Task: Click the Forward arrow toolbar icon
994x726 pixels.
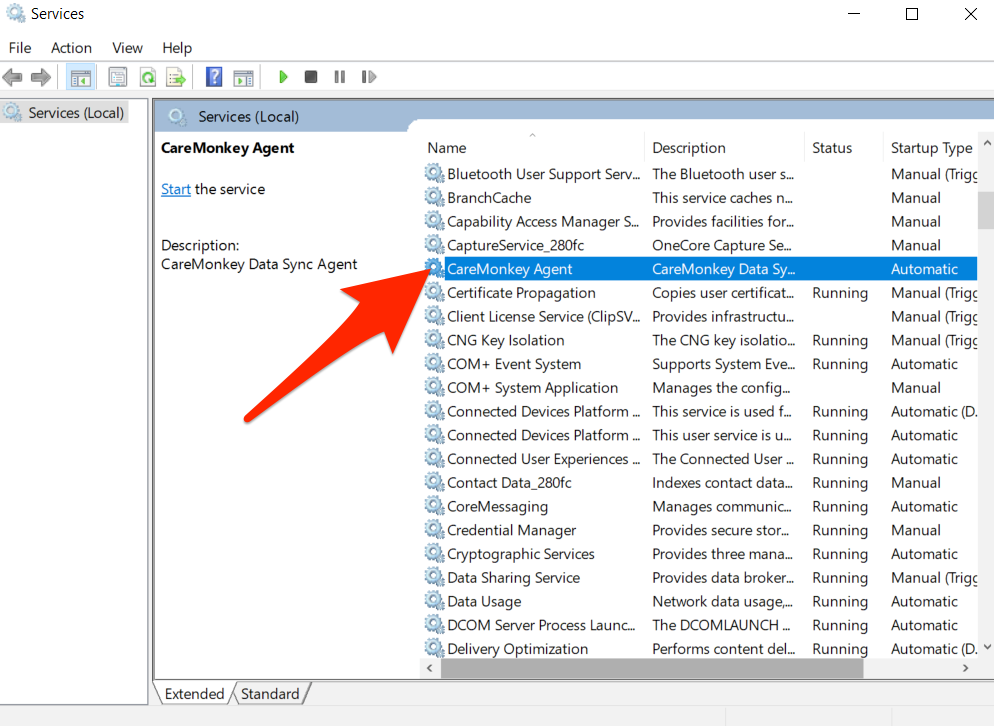Action: click(41, 77)
